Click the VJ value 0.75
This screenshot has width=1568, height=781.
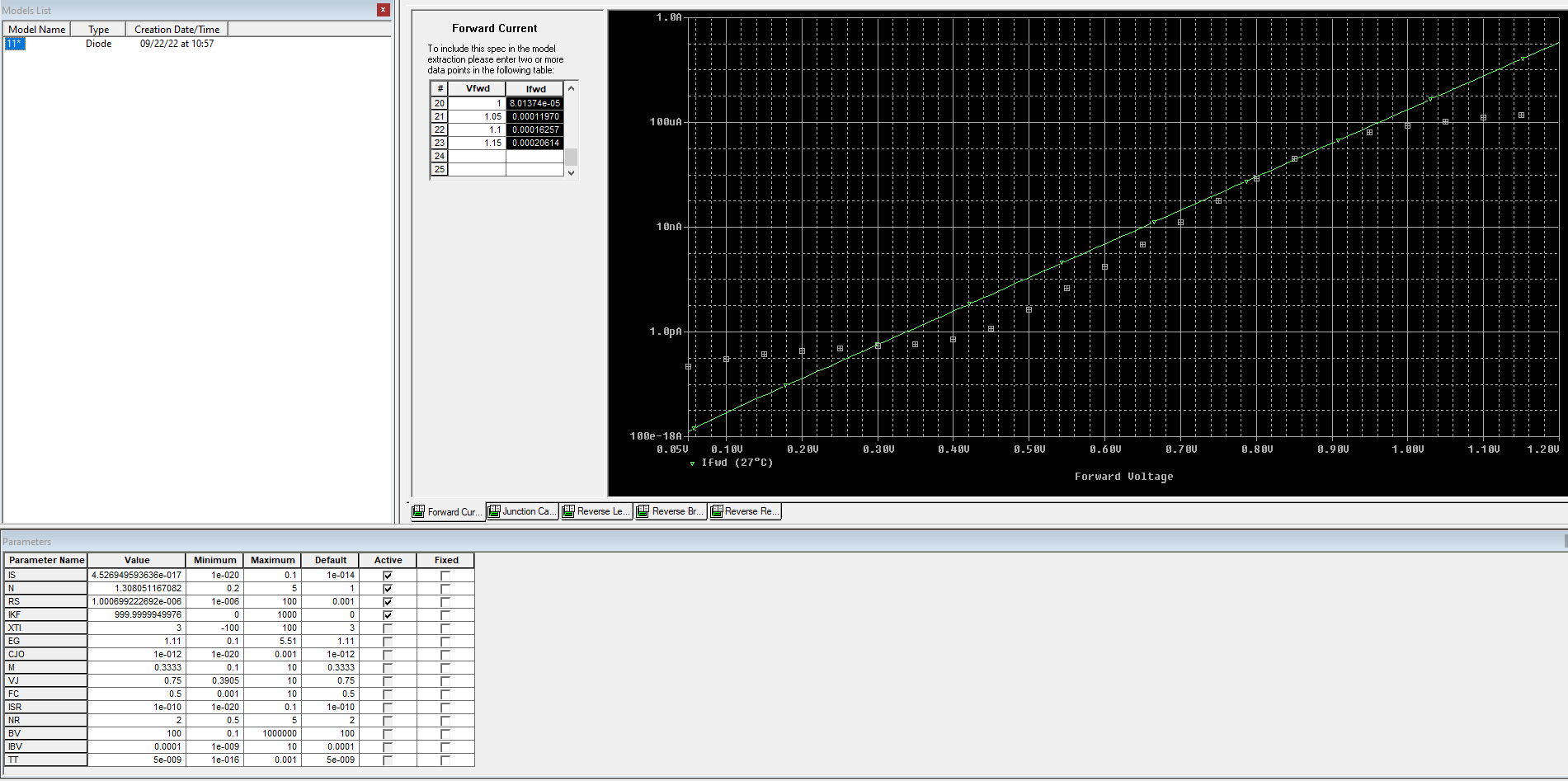point(137,681)
